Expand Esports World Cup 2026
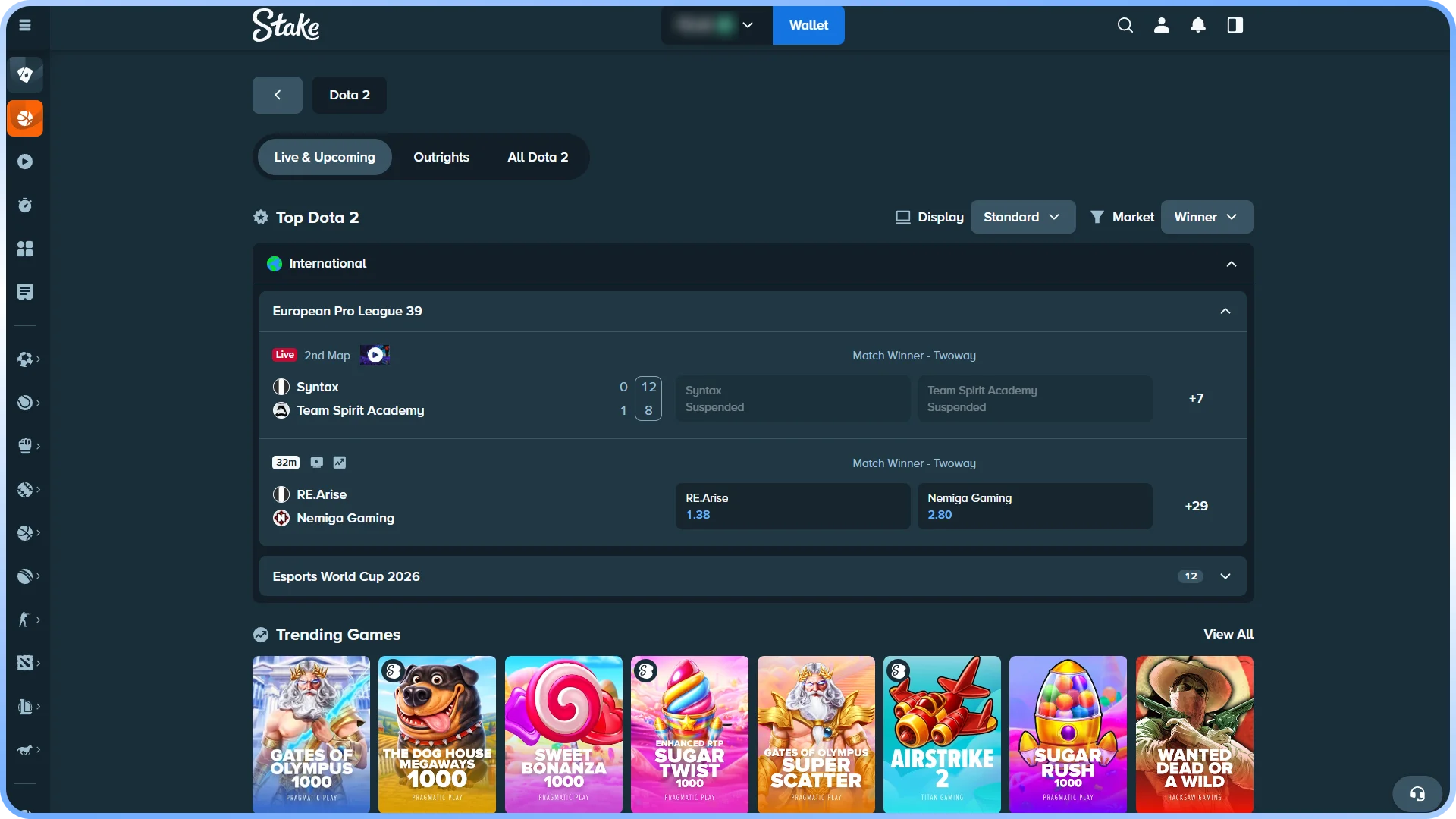The height and width of the screenshot is (819, 1456). 1225,576
